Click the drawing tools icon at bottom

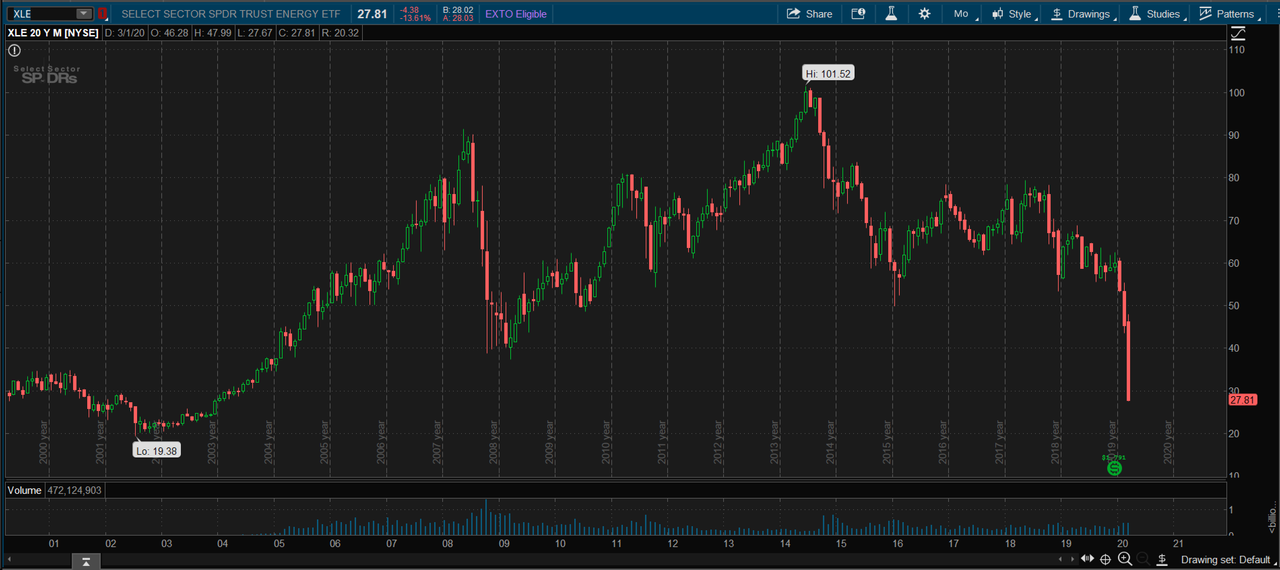[x=1162, y=558]
